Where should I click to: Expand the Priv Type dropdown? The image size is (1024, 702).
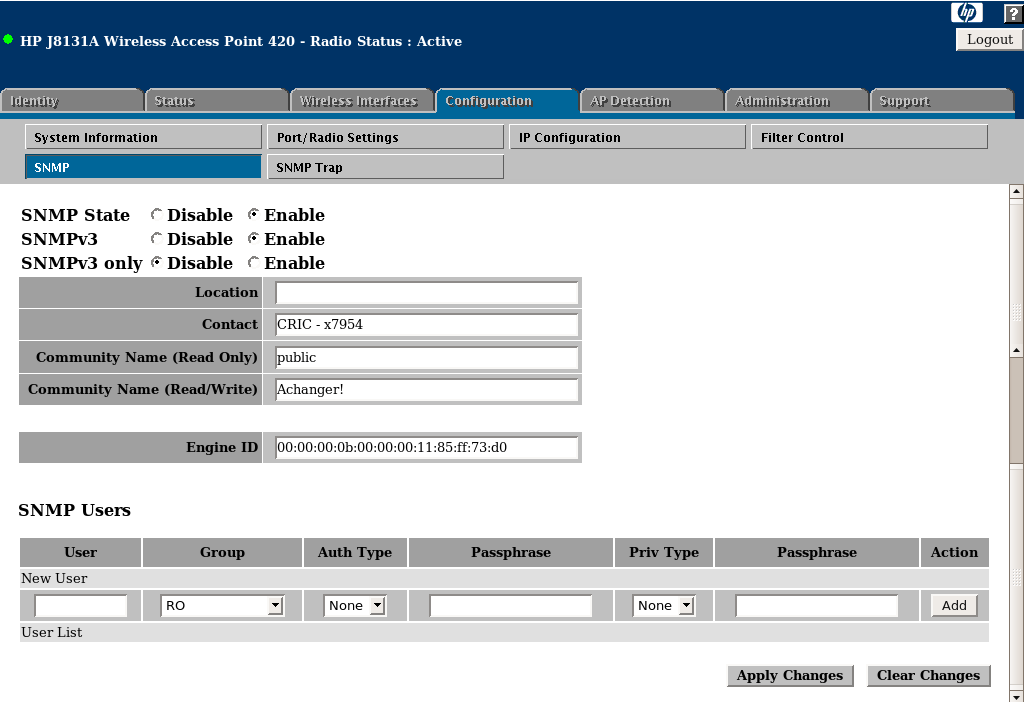664,606
